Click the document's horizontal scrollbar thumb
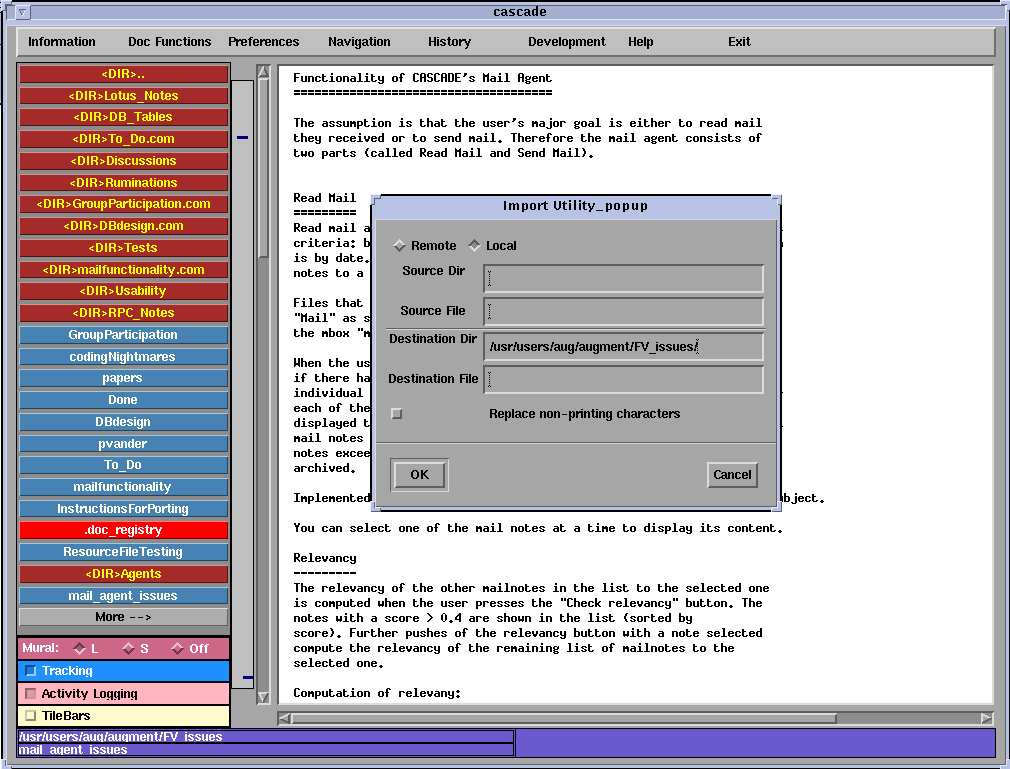 tap(564, 718)
